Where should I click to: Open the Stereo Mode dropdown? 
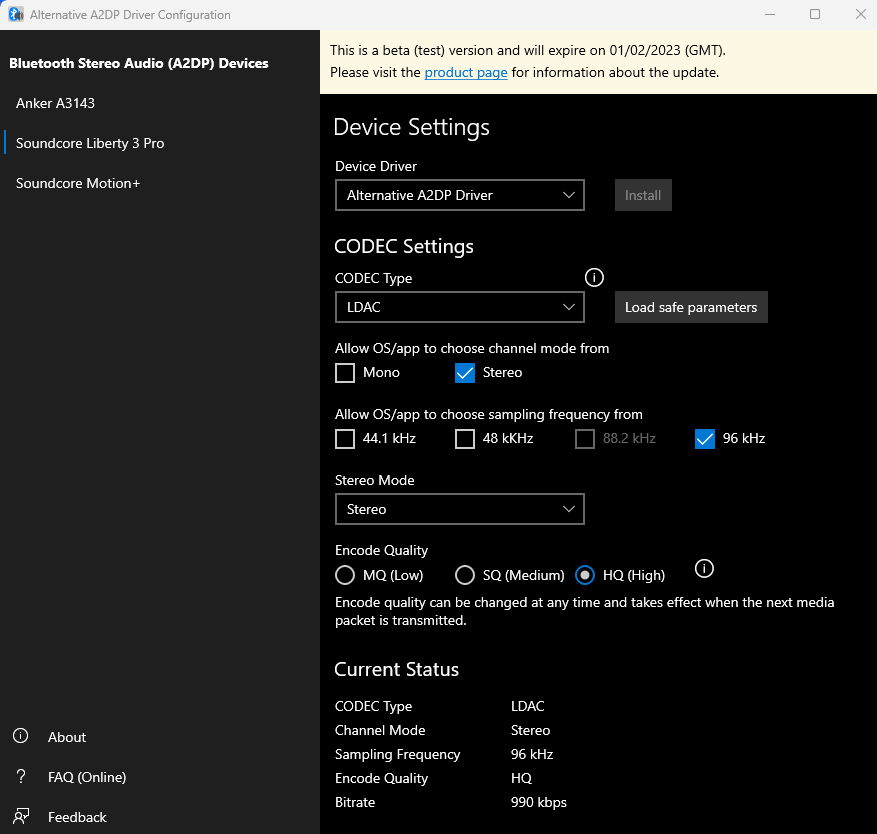click(x=459, y=509)
